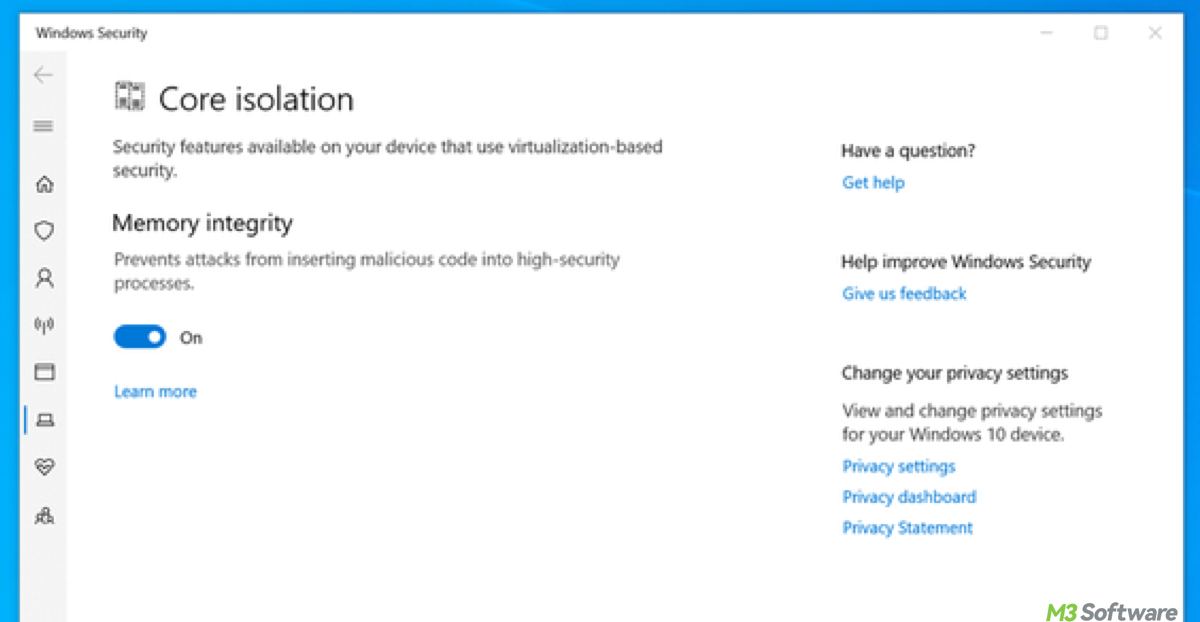This screenshot has width=1200, height=622.
Task: Click the Get help link
Action: tap(873, 183)
